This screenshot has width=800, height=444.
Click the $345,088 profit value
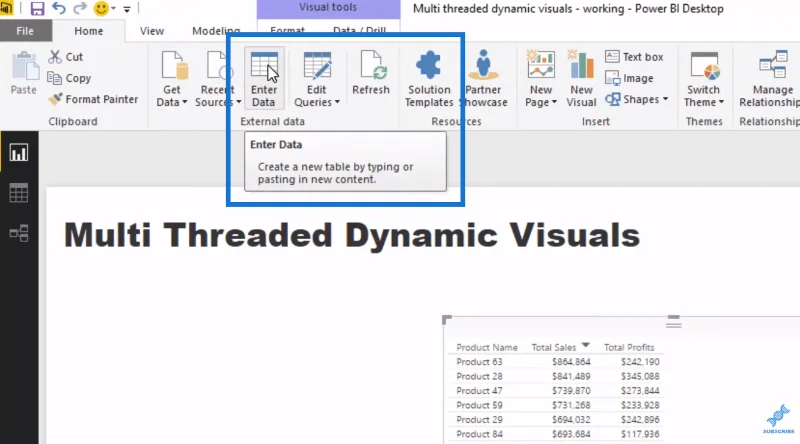tap(640, 376)
